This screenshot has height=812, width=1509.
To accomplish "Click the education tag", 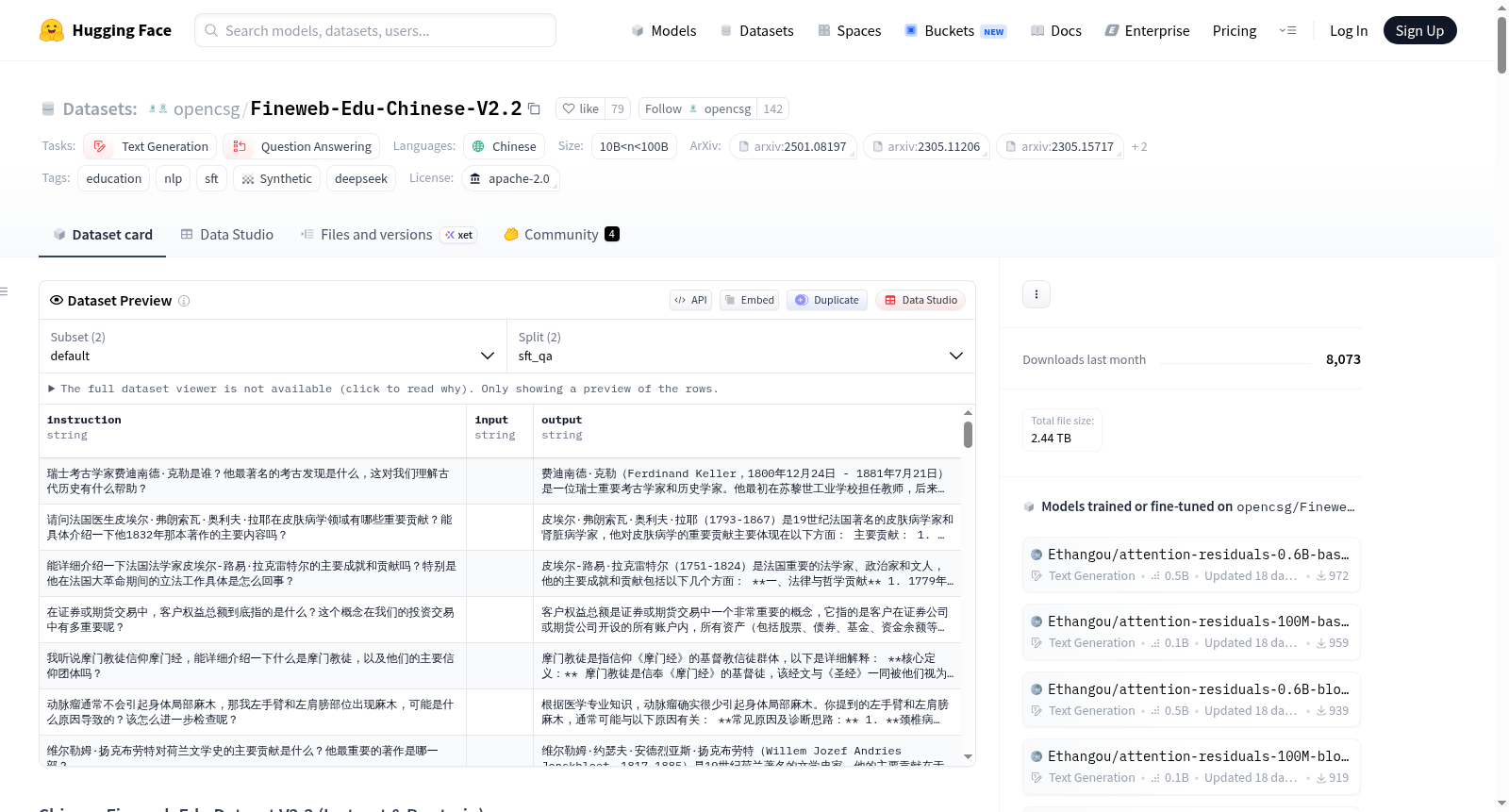I will coord(113,178).
